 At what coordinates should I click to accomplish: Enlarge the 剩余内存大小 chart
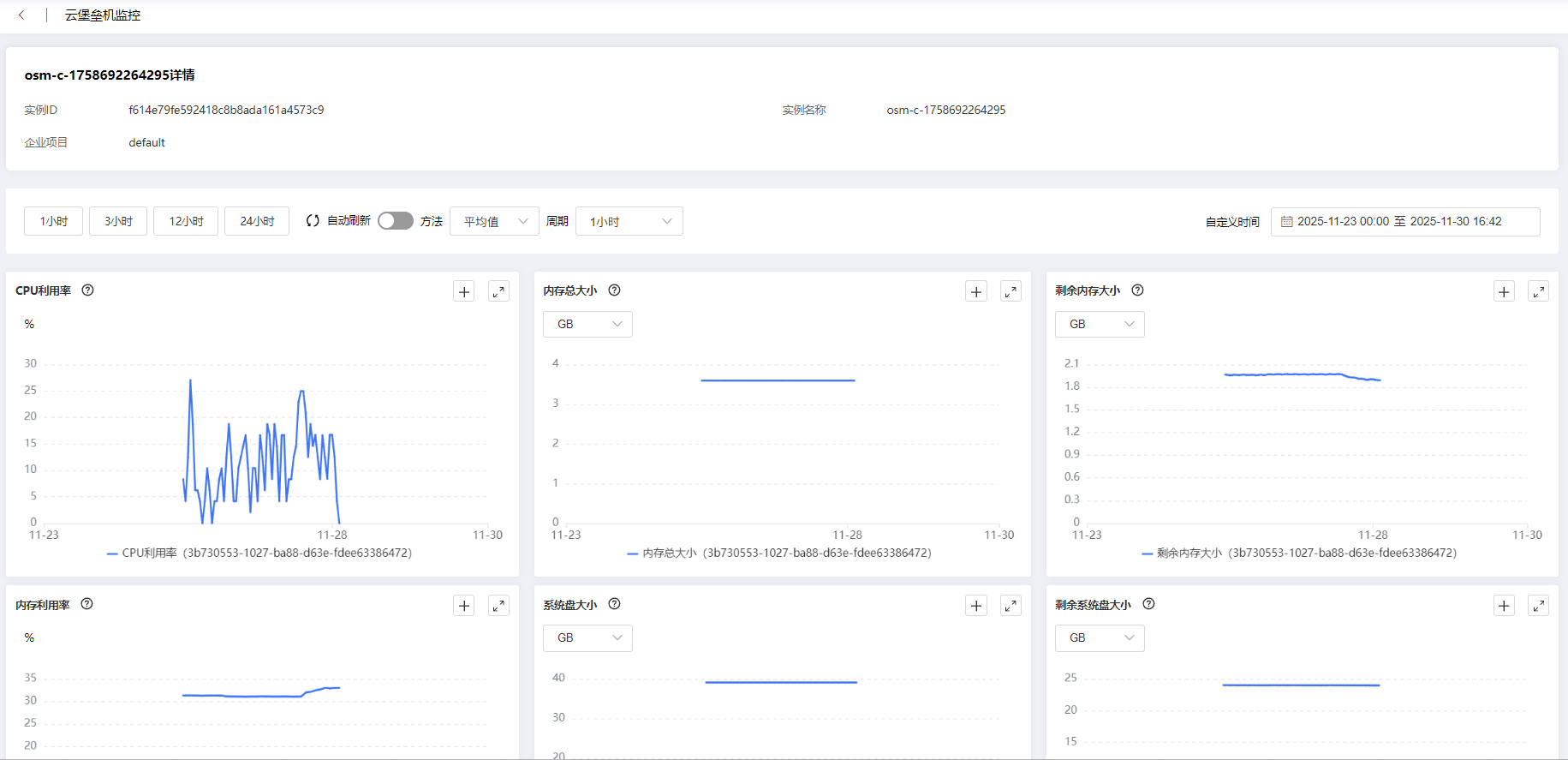click(1538, 291)
